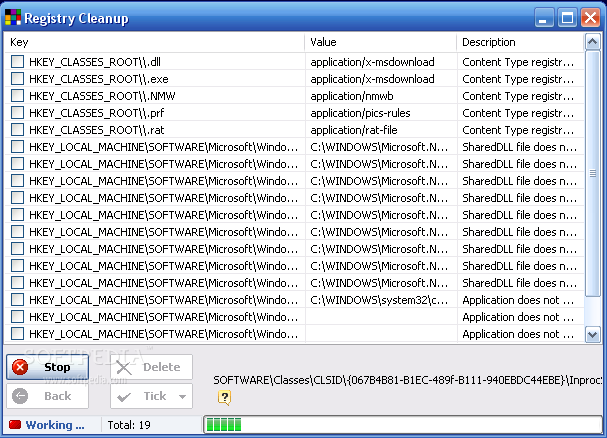Click the Total: 19 status text
Image resolution: width=607 pixels, height=438 pixels.
(129, 425)
